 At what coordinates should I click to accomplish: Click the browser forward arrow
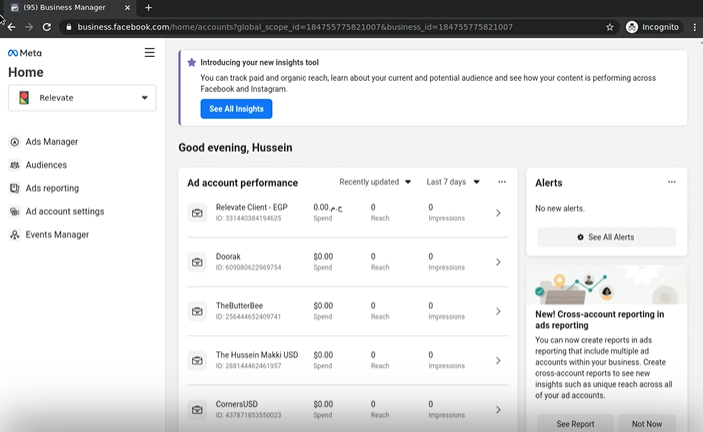pyautogui.click(x=29, y=27)
